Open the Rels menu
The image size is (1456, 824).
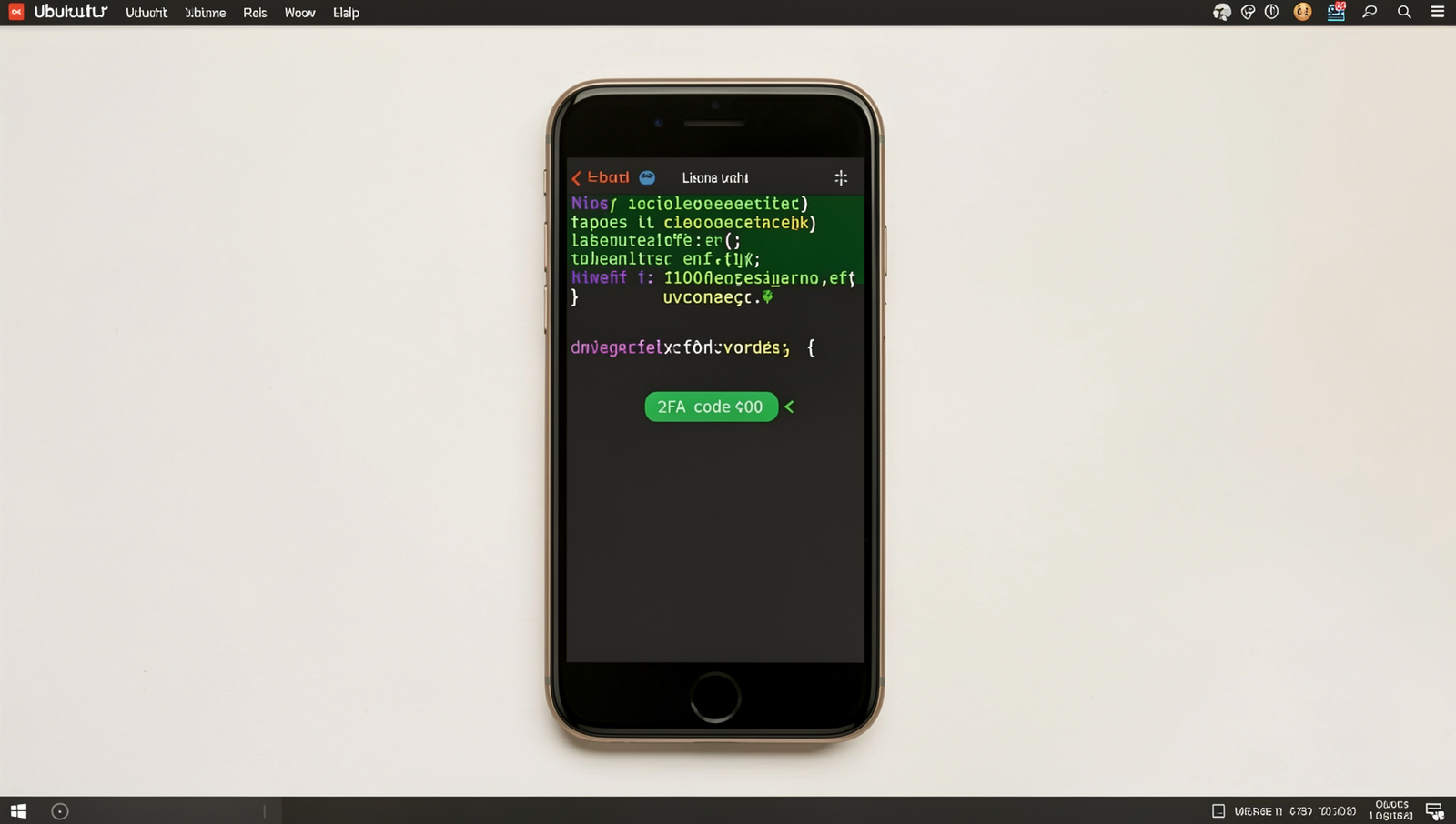pyautogui.click(x=255, y=13)
